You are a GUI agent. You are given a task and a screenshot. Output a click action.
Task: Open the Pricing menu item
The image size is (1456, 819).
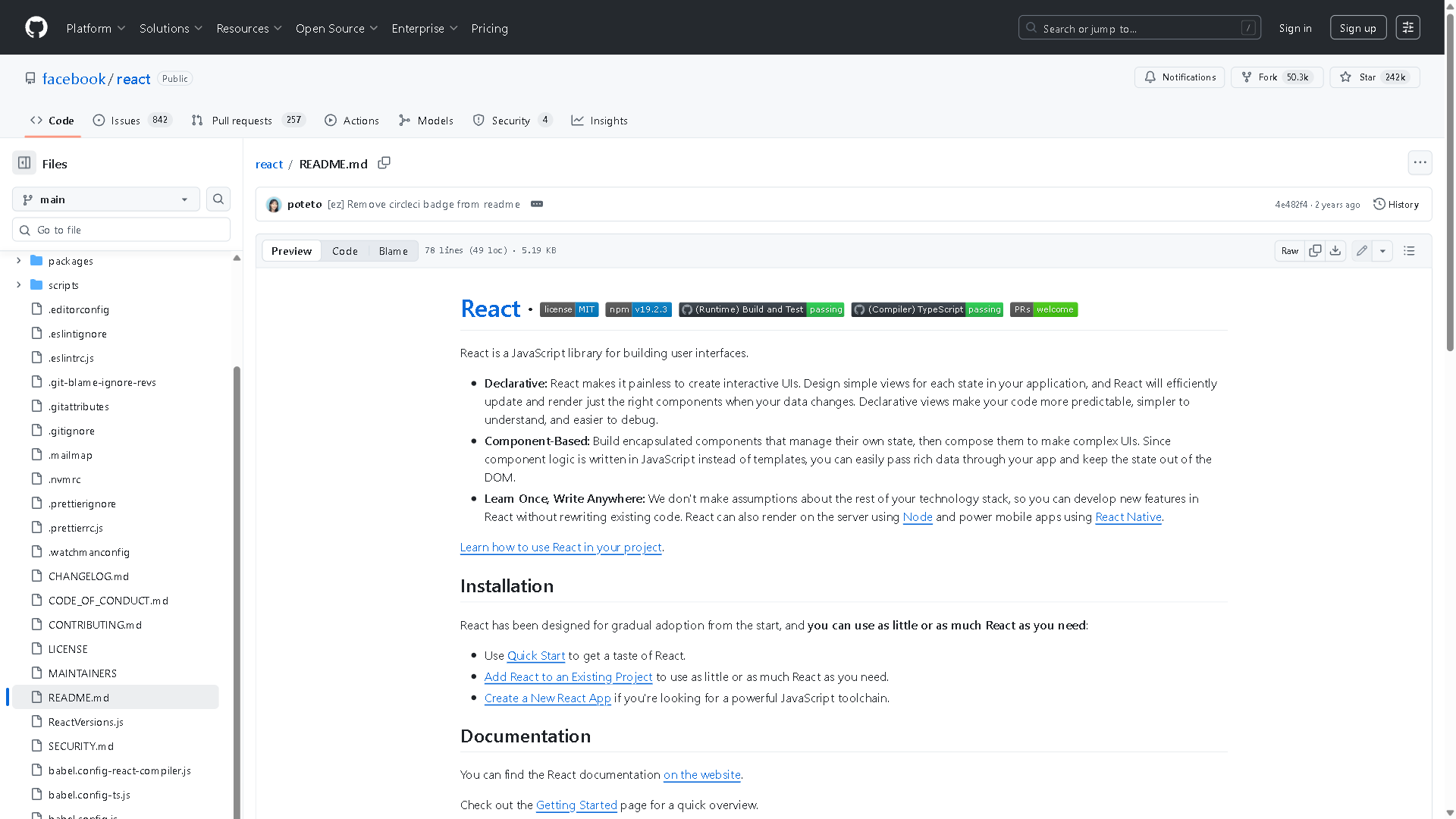click(489, 28)
